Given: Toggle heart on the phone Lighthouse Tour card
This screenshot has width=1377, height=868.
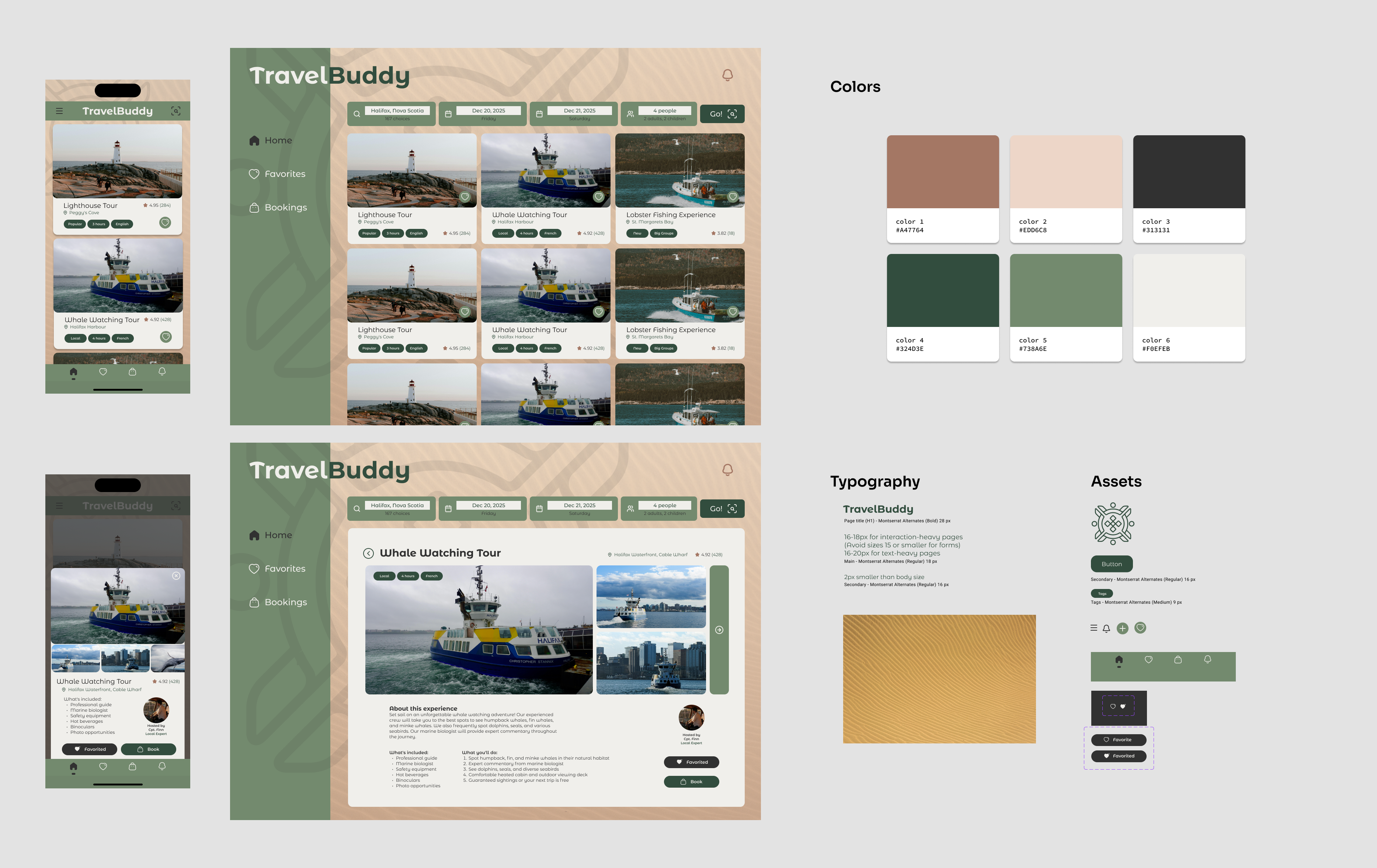Looking at the screenshot, I should pyautogui.click(x=165, y=222).
